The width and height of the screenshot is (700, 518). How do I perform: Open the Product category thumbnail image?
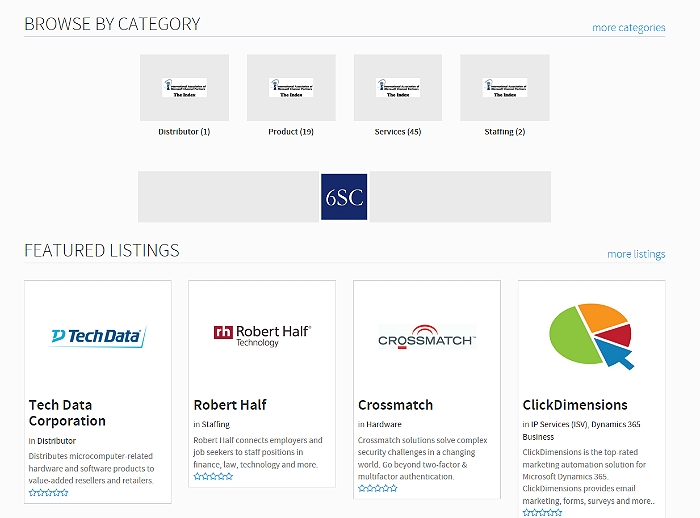(291, 88)
